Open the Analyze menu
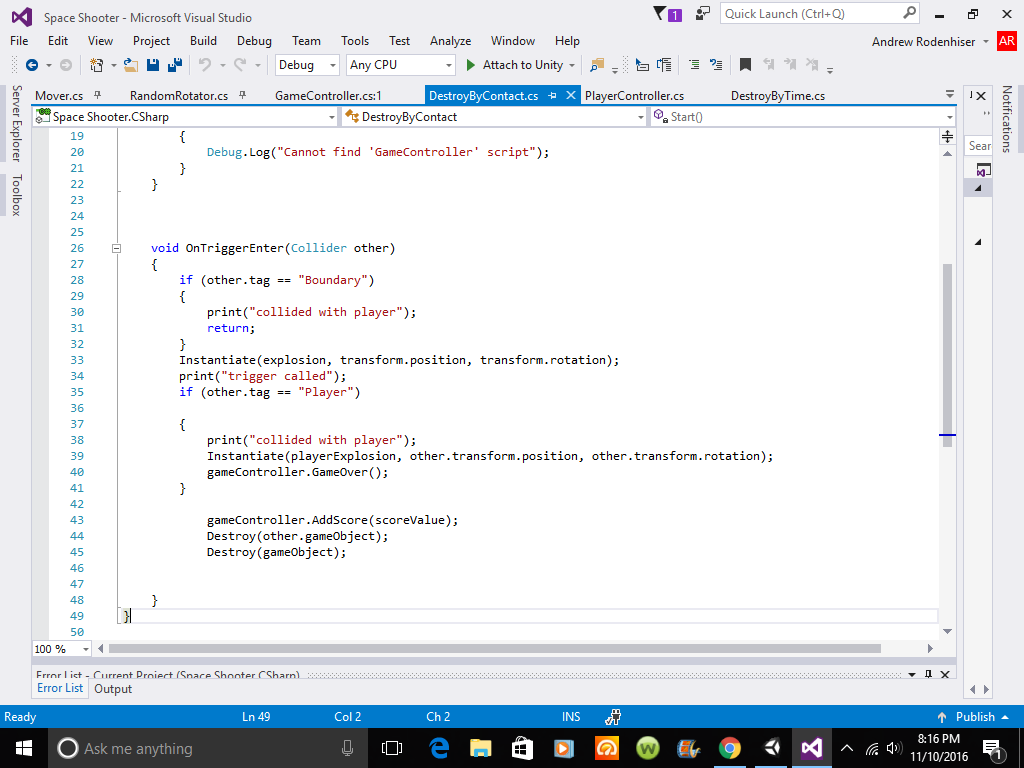 450,41
